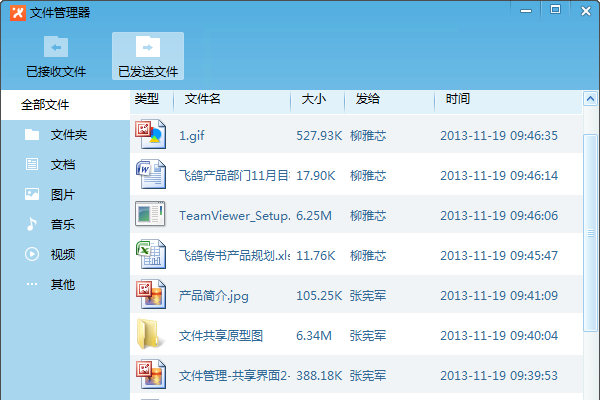Viewport: 600px width, 400px height.
Task: Filter by 其他 category
Action: pos(65,284)
